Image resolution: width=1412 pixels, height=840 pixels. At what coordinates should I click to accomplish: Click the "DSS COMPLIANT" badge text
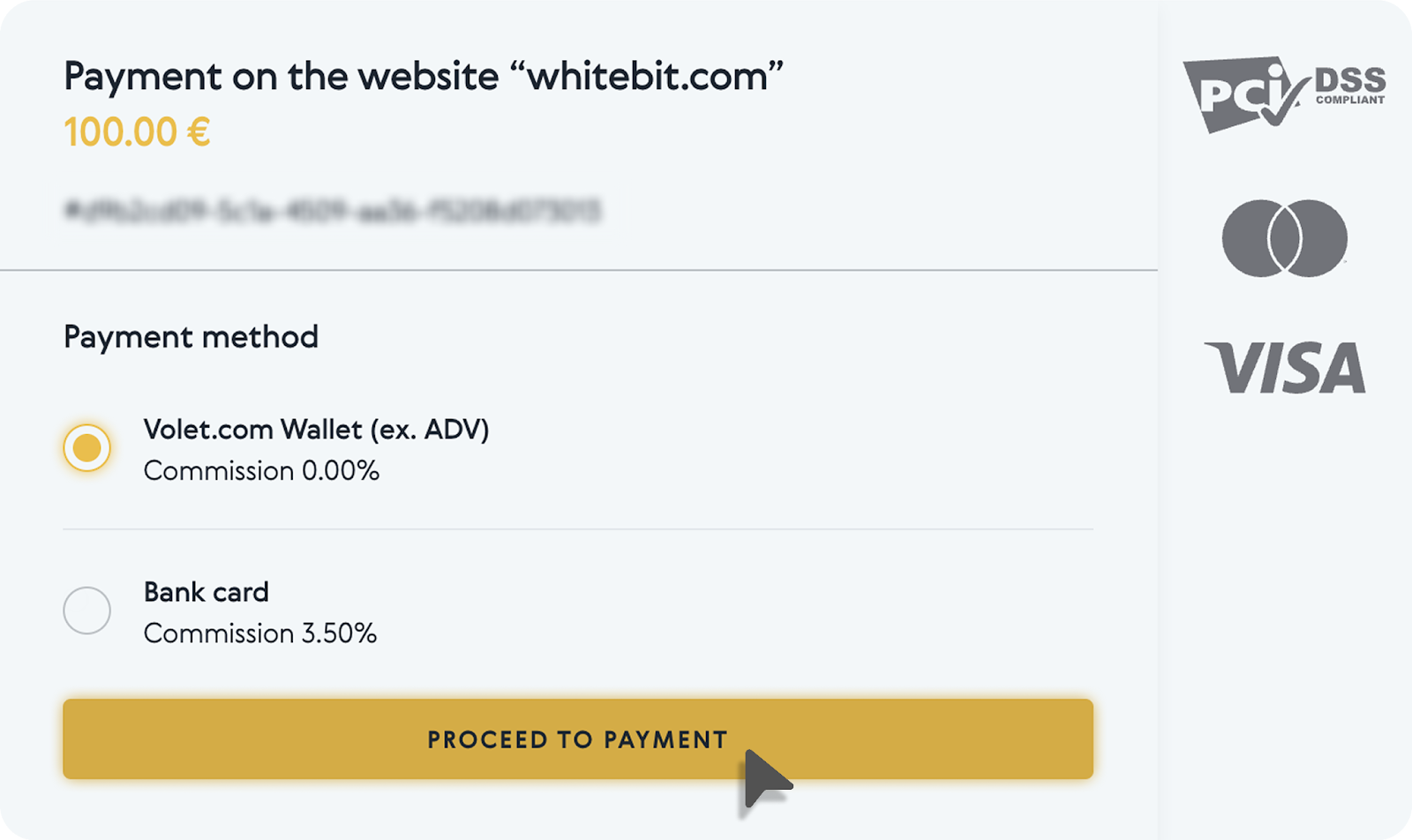(1349, 86)
